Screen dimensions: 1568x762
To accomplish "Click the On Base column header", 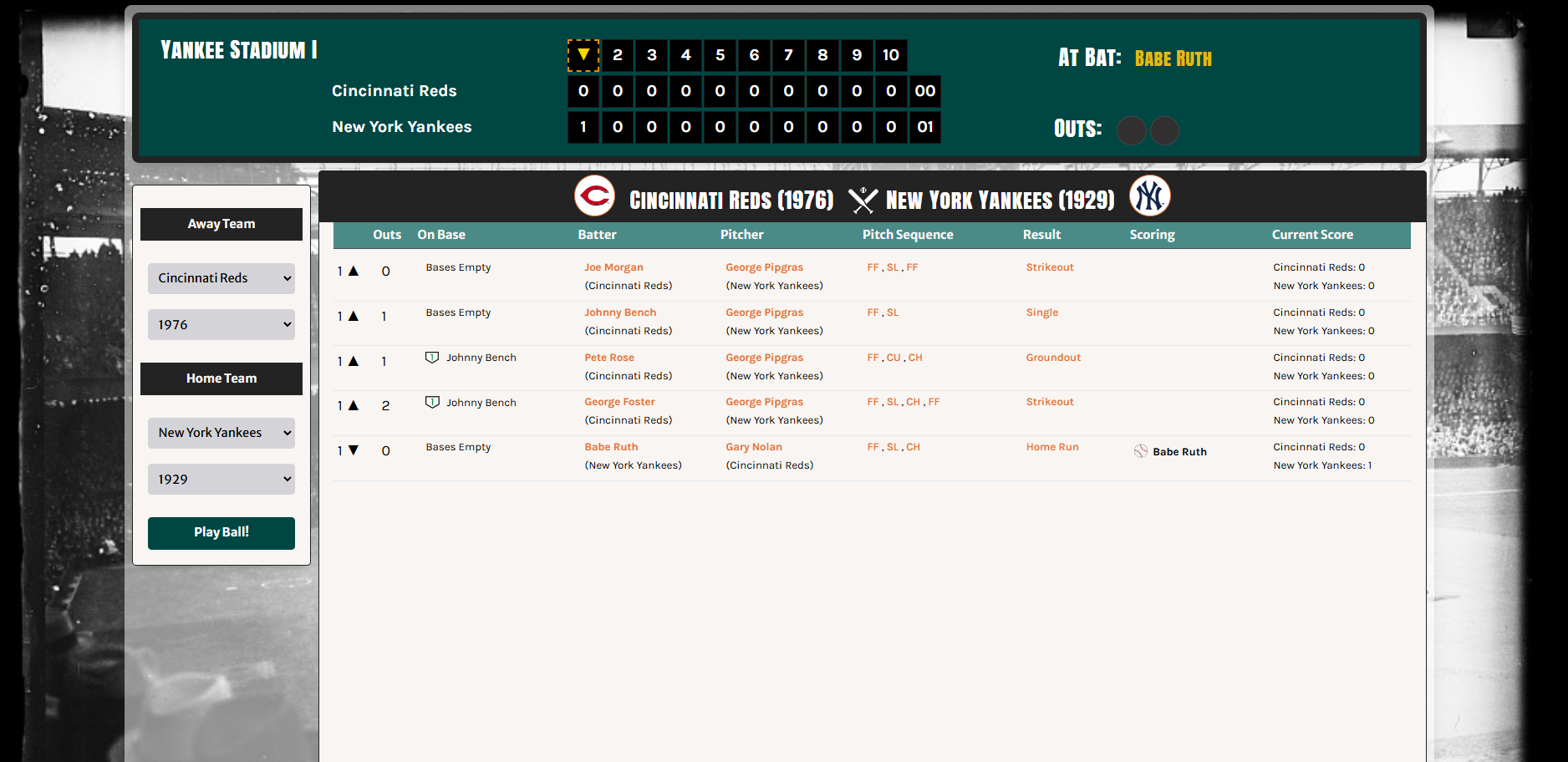I will click(441, 235).
